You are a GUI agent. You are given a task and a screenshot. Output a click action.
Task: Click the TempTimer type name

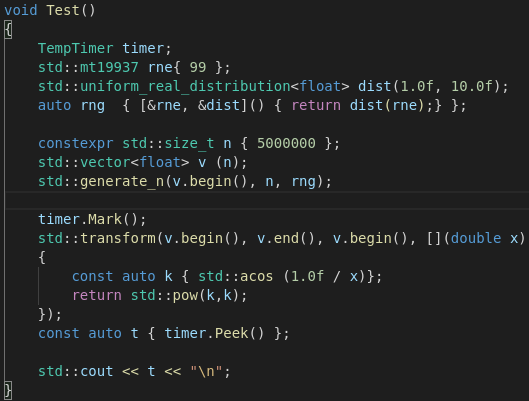coord(76,49)
